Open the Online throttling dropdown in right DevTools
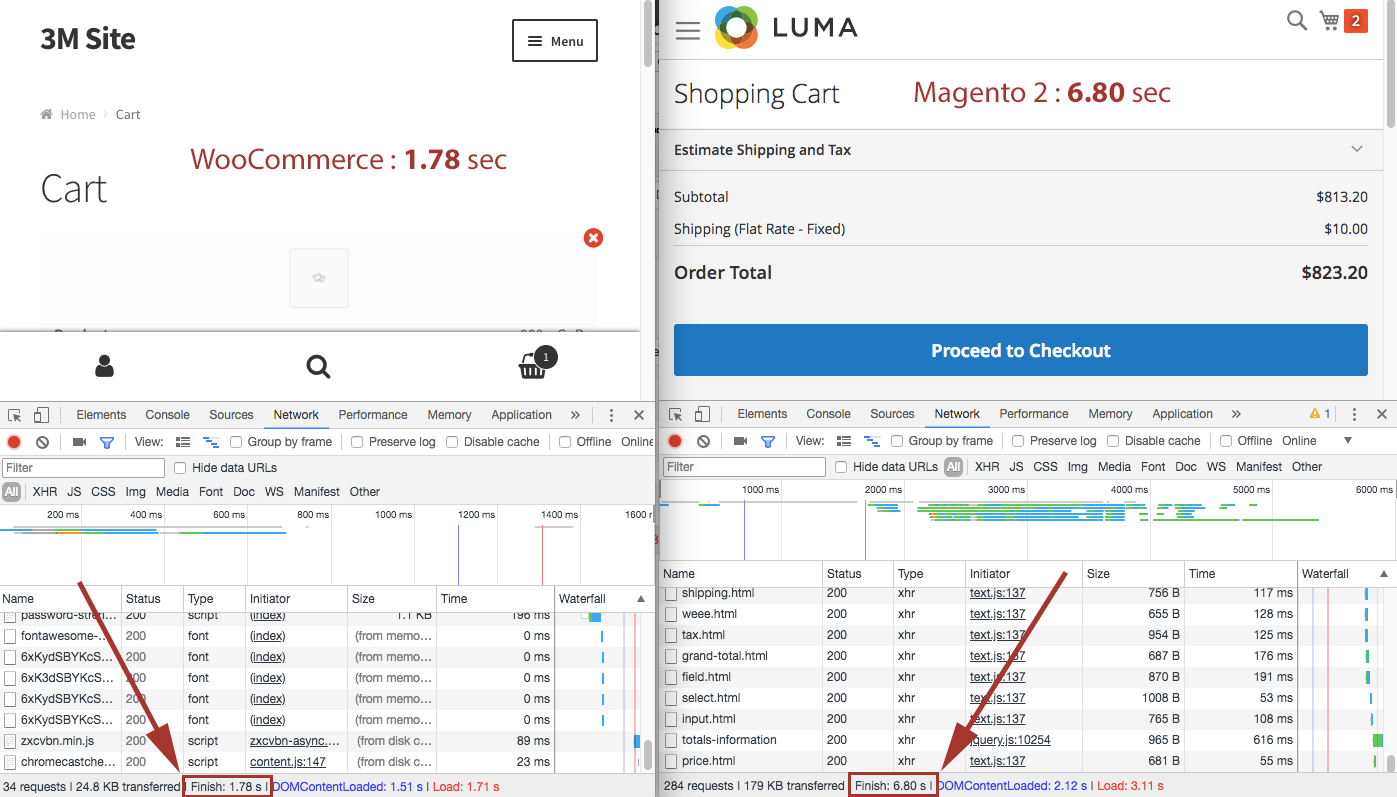The image size is (1397, 797). 1347,441
